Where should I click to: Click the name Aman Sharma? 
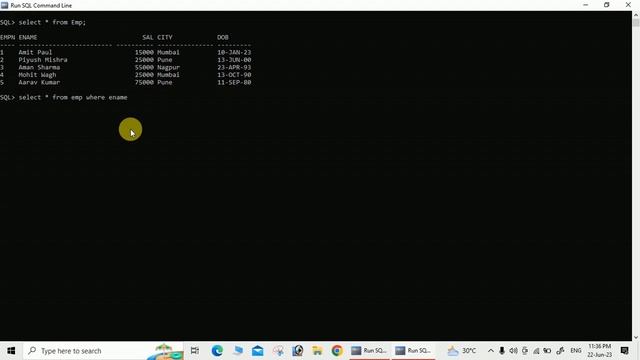coord(39,67)
